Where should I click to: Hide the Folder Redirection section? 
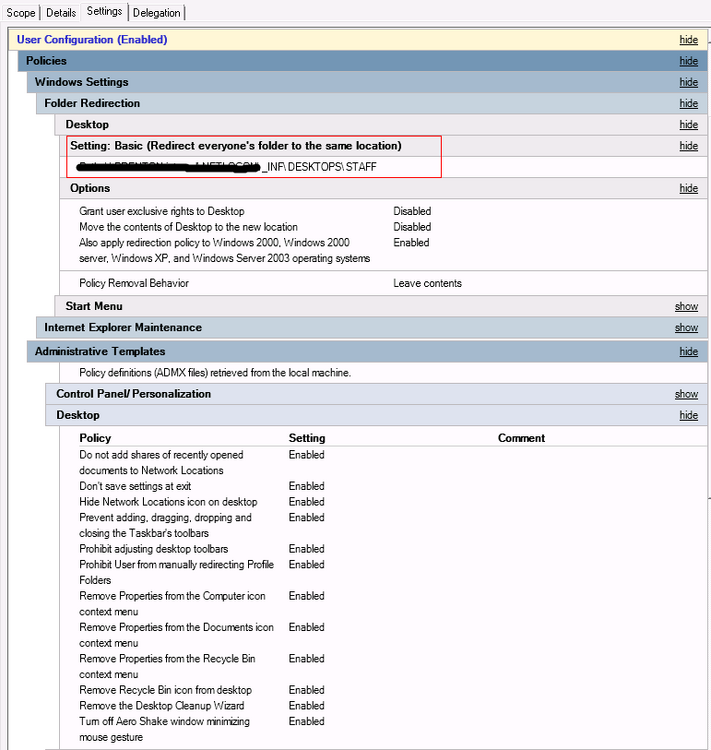click(x=689, y=103)
